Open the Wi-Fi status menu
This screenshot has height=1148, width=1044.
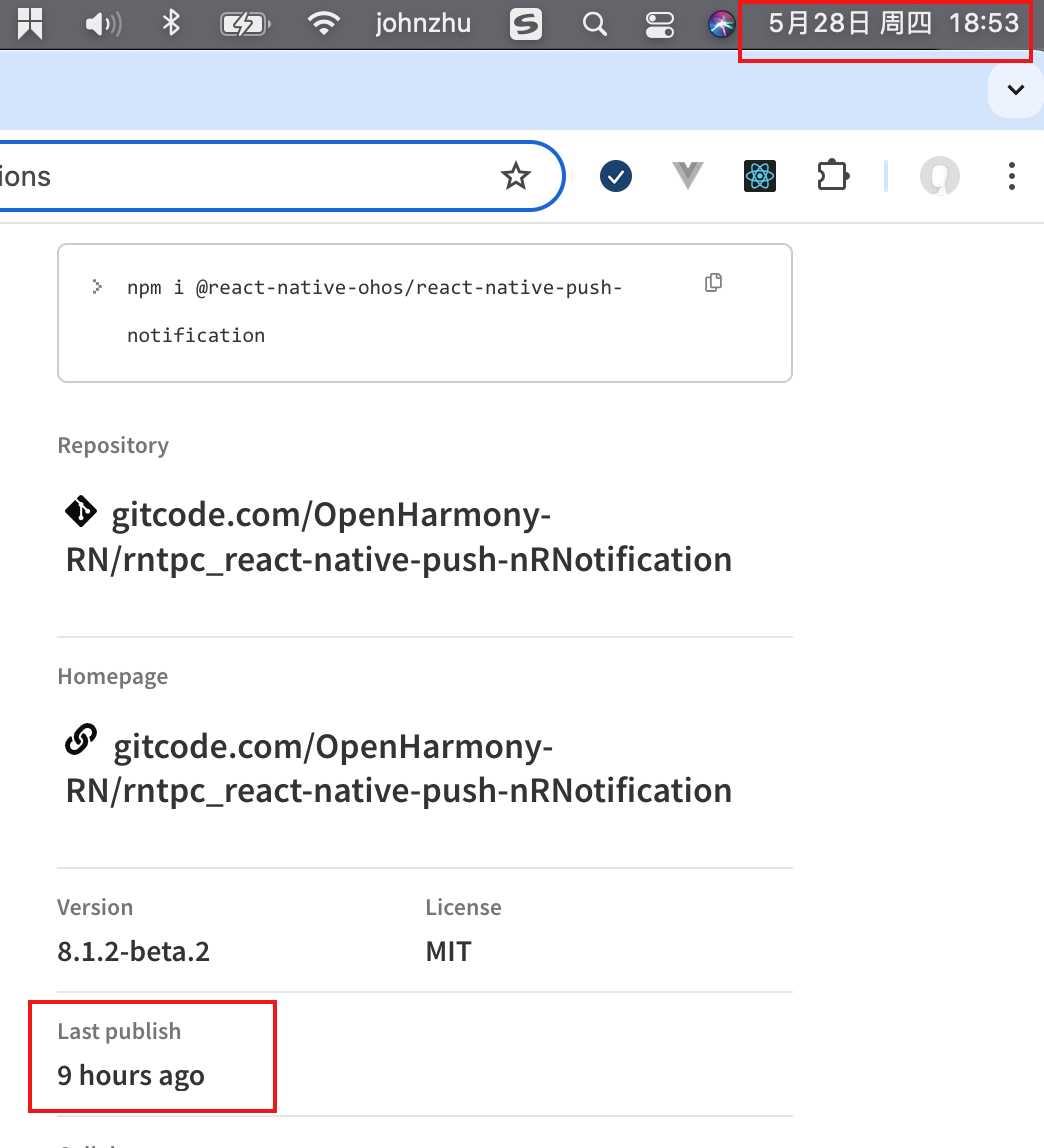323,23
